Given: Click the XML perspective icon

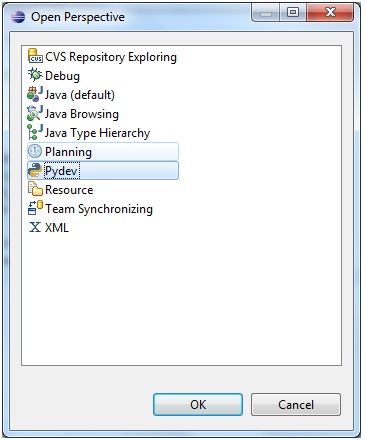Looking at the screenshot, I should pos(35,227).
